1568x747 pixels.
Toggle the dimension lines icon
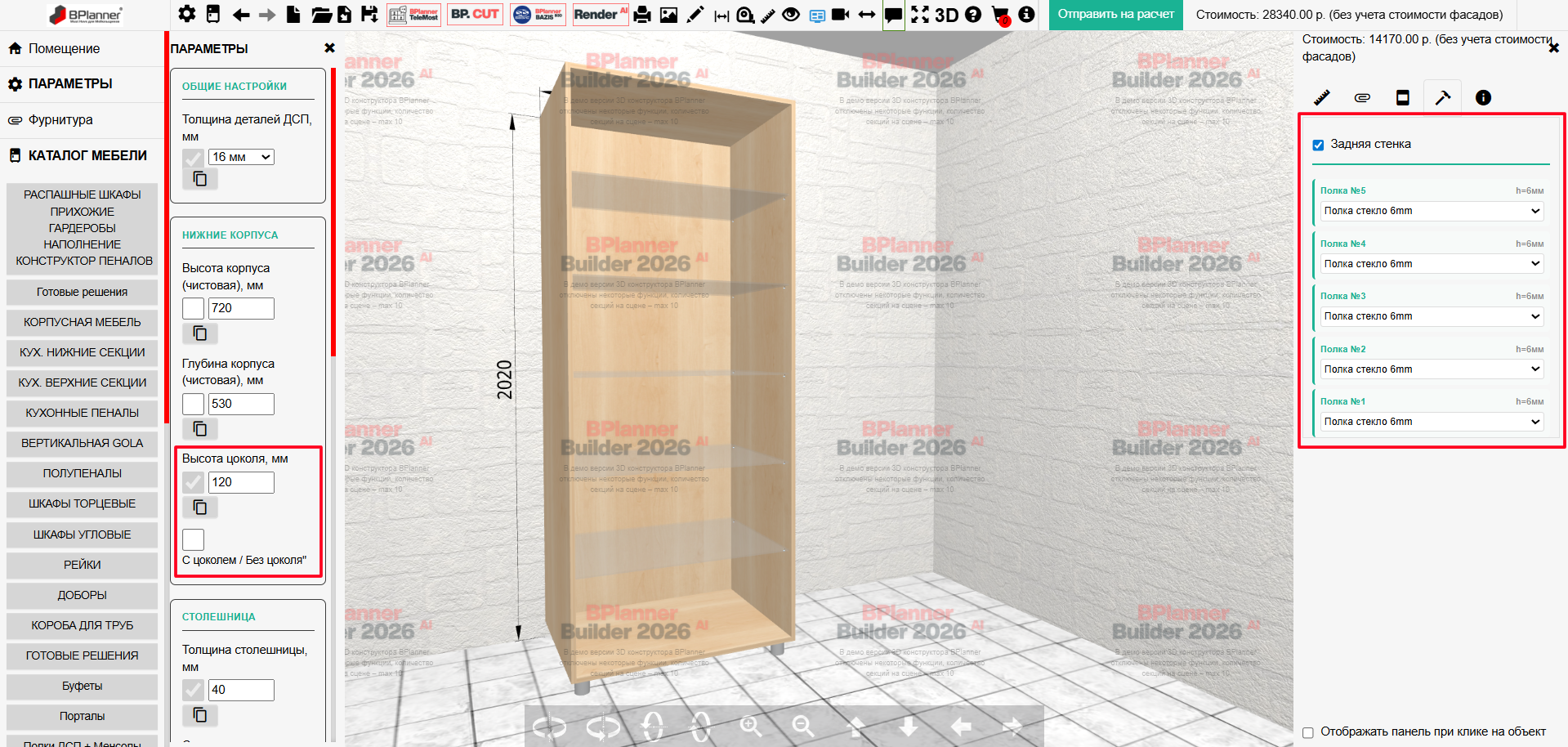[721, 16]
